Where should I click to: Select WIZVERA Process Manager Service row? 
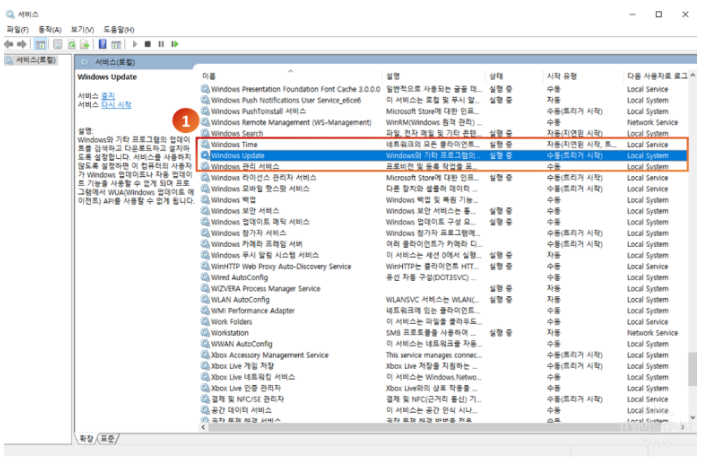click(x=443, y=288)
